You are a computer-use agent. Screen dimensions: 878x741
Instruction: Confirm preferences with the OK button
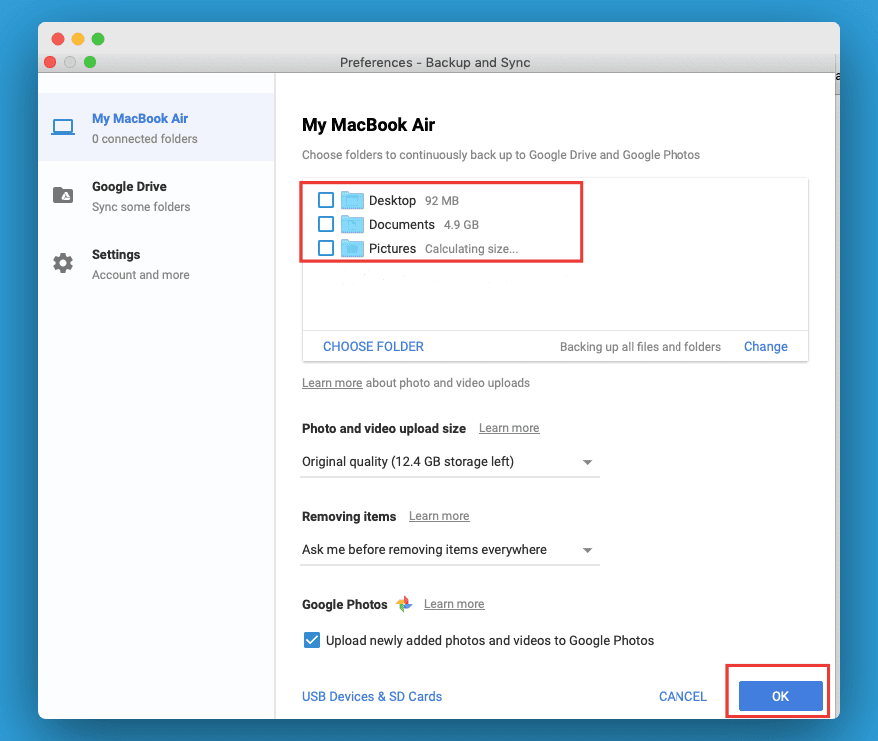[x=778, y=696]
